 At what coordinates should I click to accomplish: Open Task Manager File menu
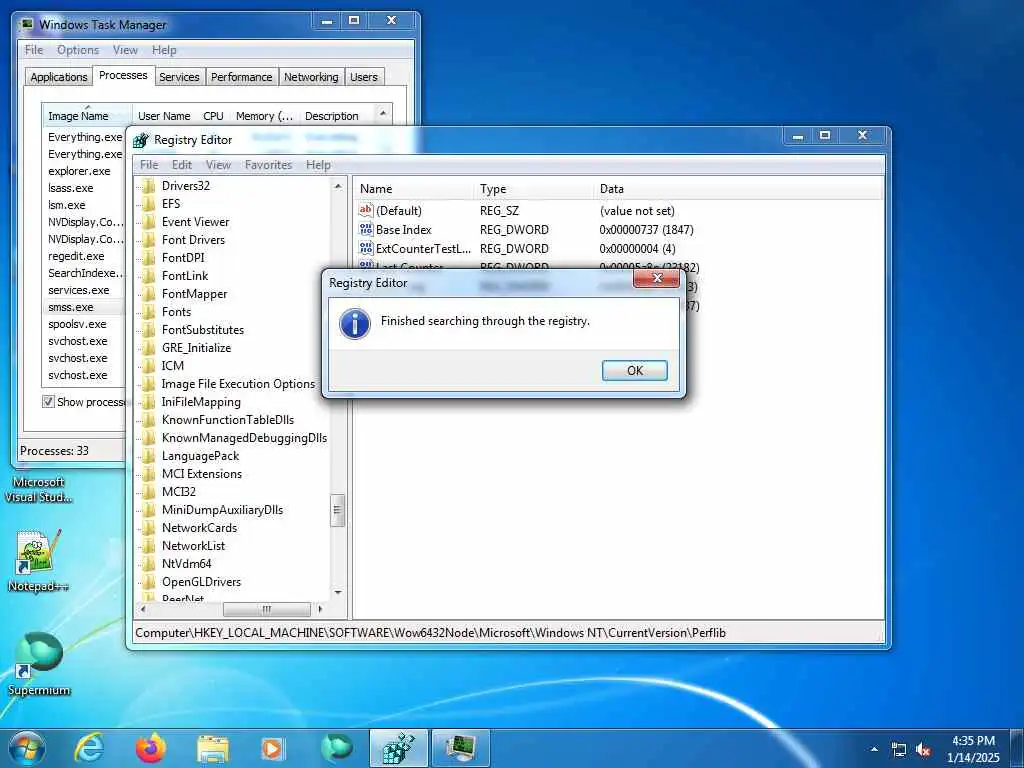[34, 50]
